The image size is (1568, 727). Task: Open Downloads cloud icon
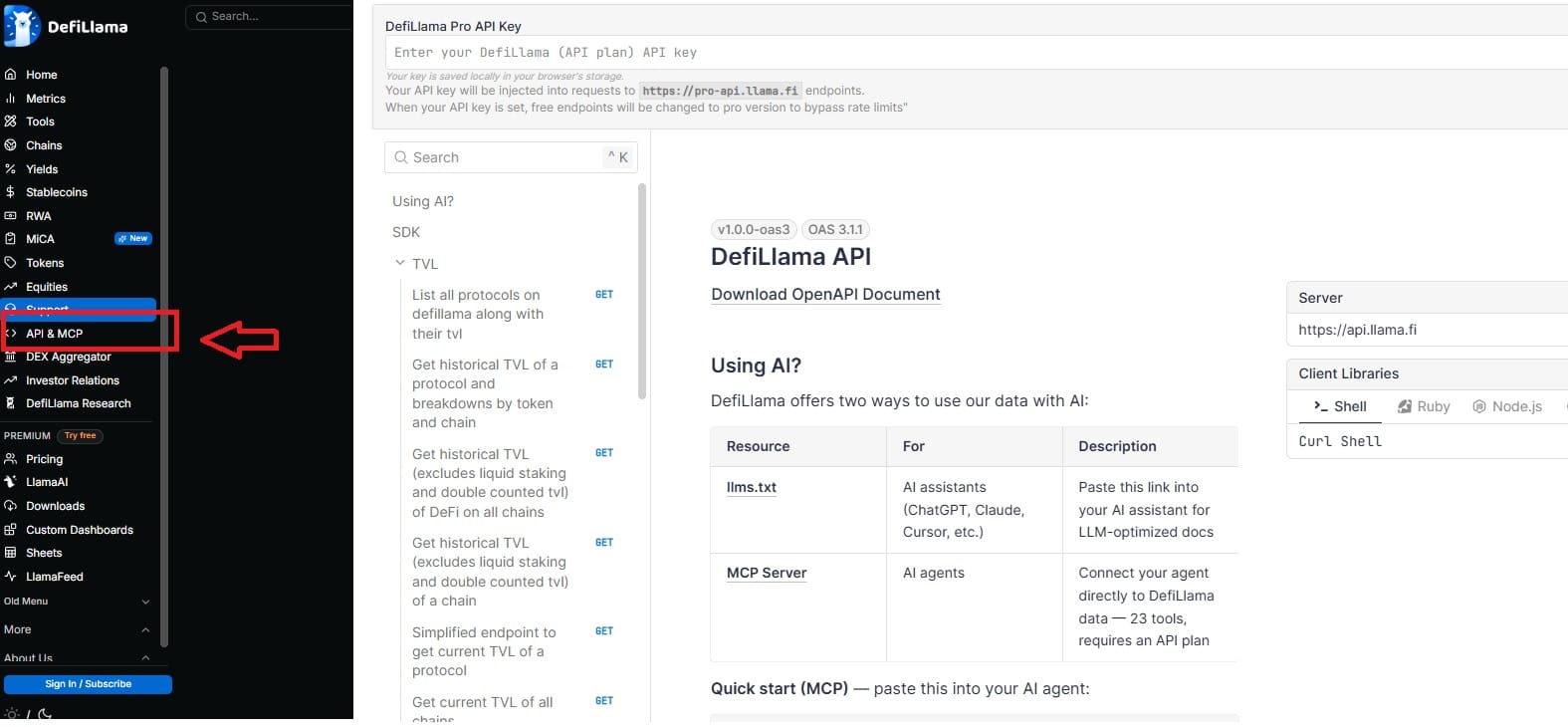point(10,506)
